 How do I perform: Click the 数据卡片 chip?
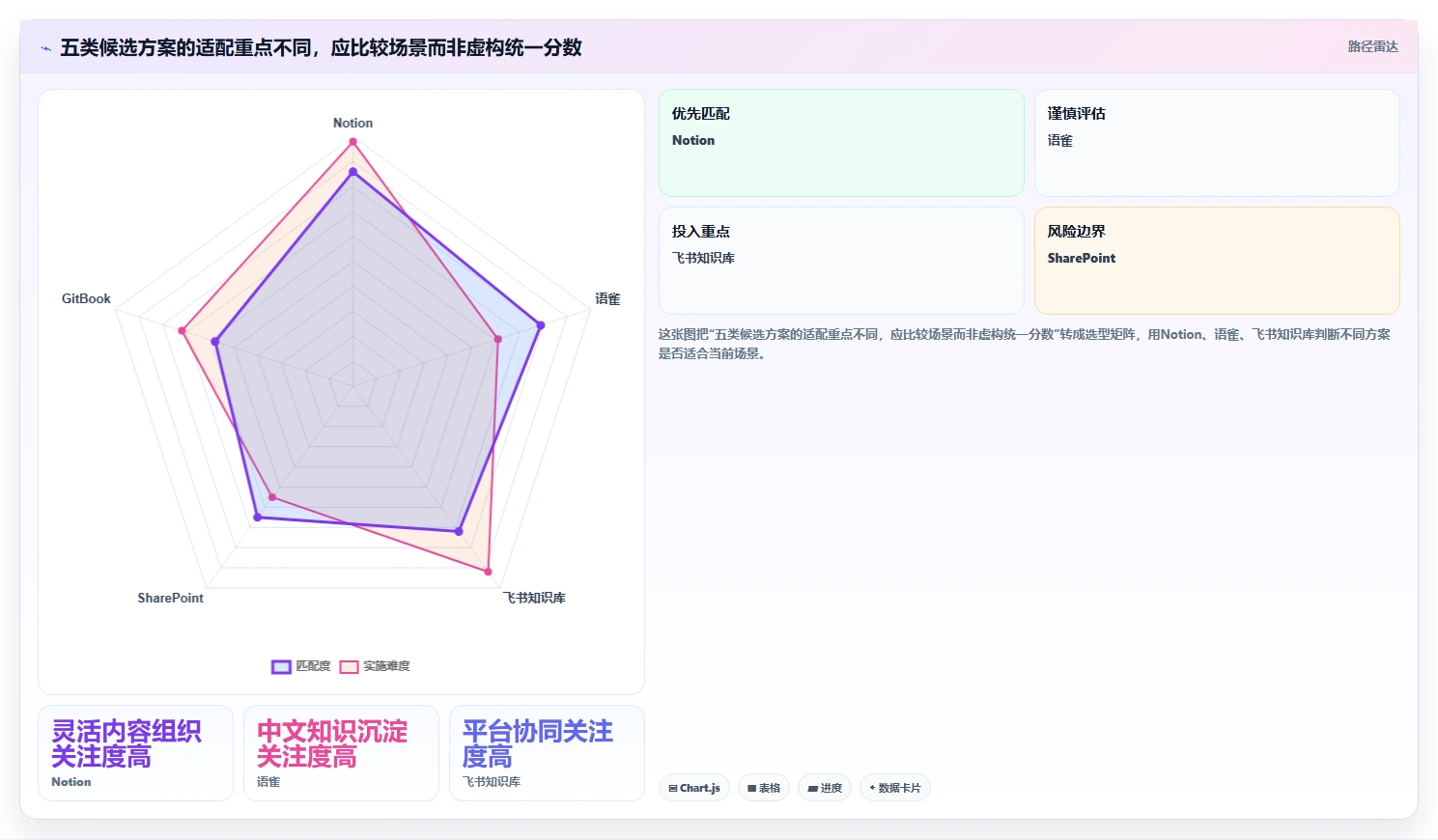point(895,788)
